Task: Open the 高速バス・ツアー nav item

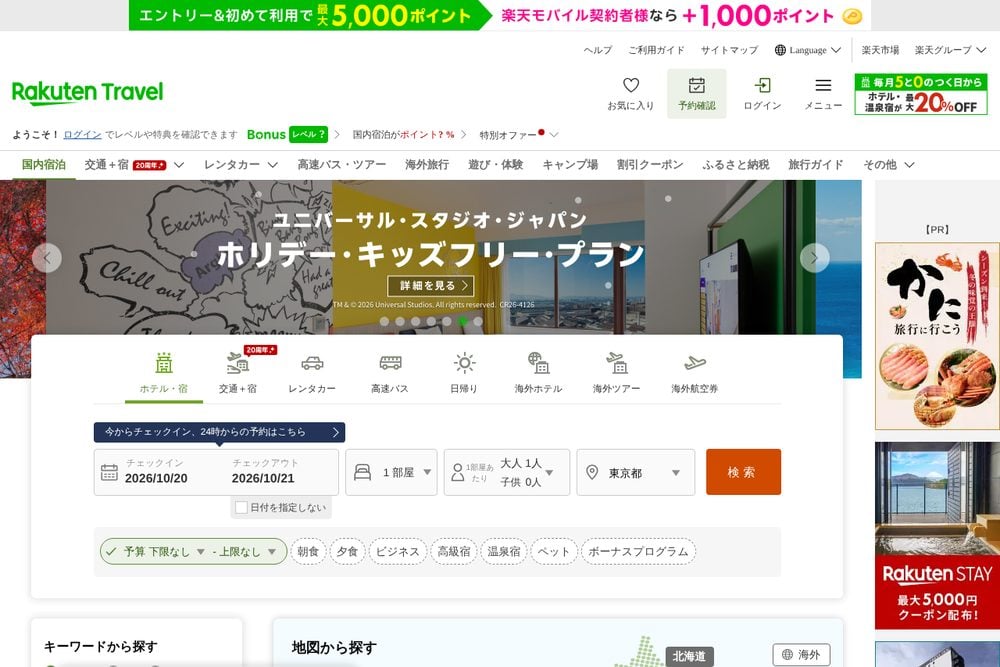Action: point(342,165)
